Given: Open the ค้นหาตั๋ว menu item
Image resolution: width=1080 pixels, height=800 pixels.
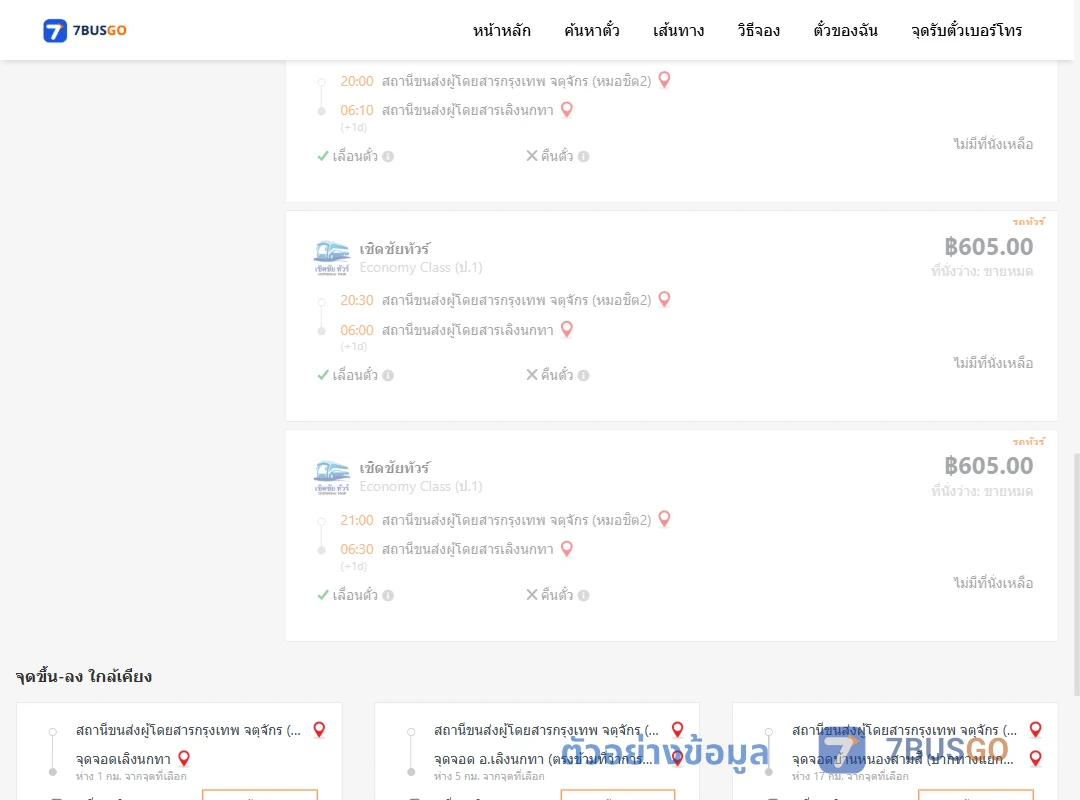Looking at the screenshot, I should click(592, 30).
